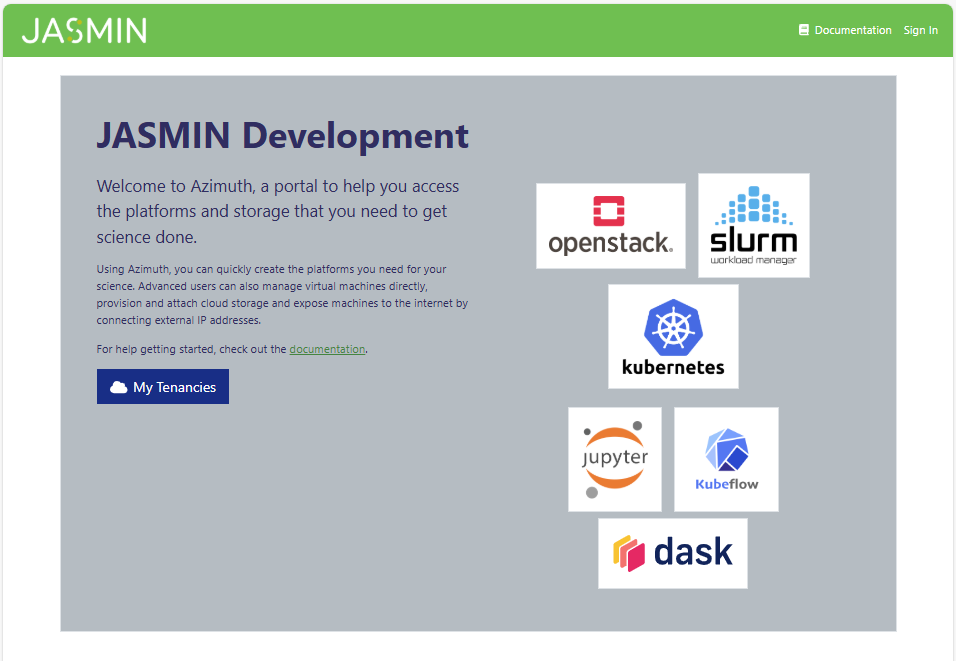Click the JASMIN Development heading

(x=282, y=135)
